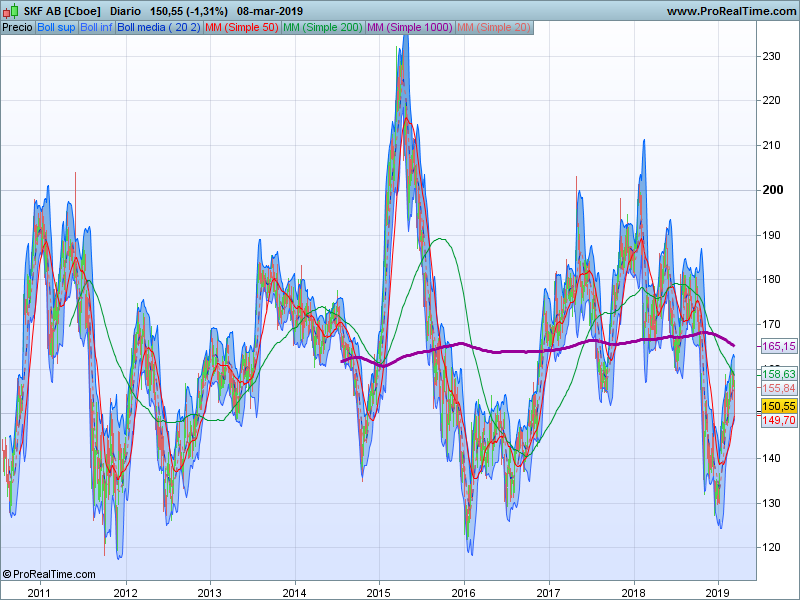Select the MM (Simple 200) legend tab

(x=323, y=28)
